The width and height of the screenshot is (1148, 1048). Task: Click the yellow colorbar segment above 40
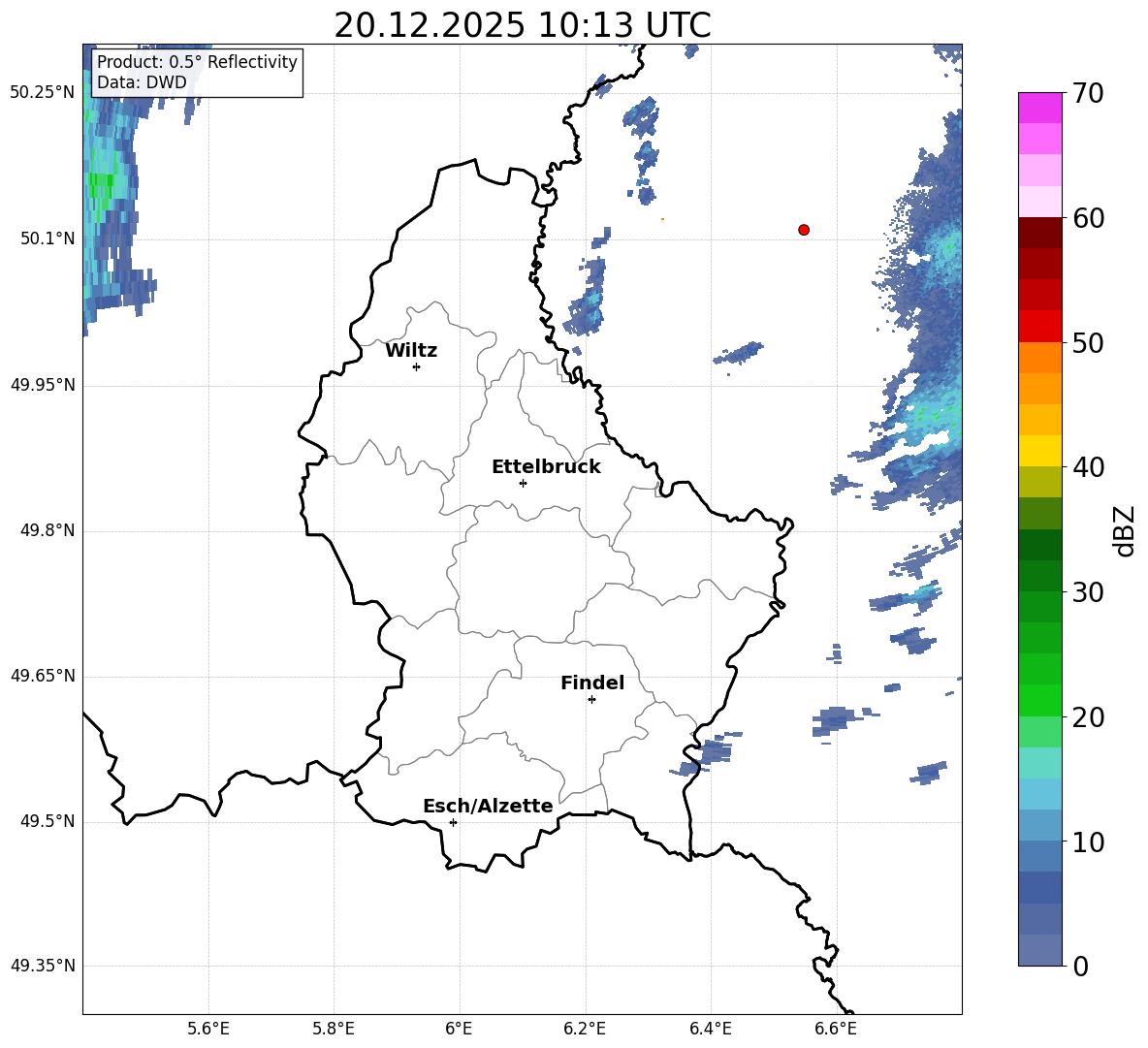[1039, 451]
